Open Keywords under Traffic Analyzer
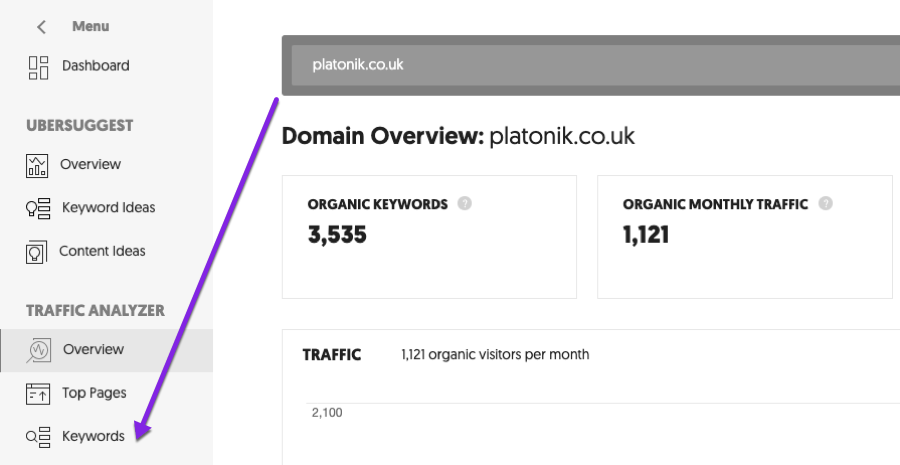Viewport: 900px width, 465px height. [93, 436]
